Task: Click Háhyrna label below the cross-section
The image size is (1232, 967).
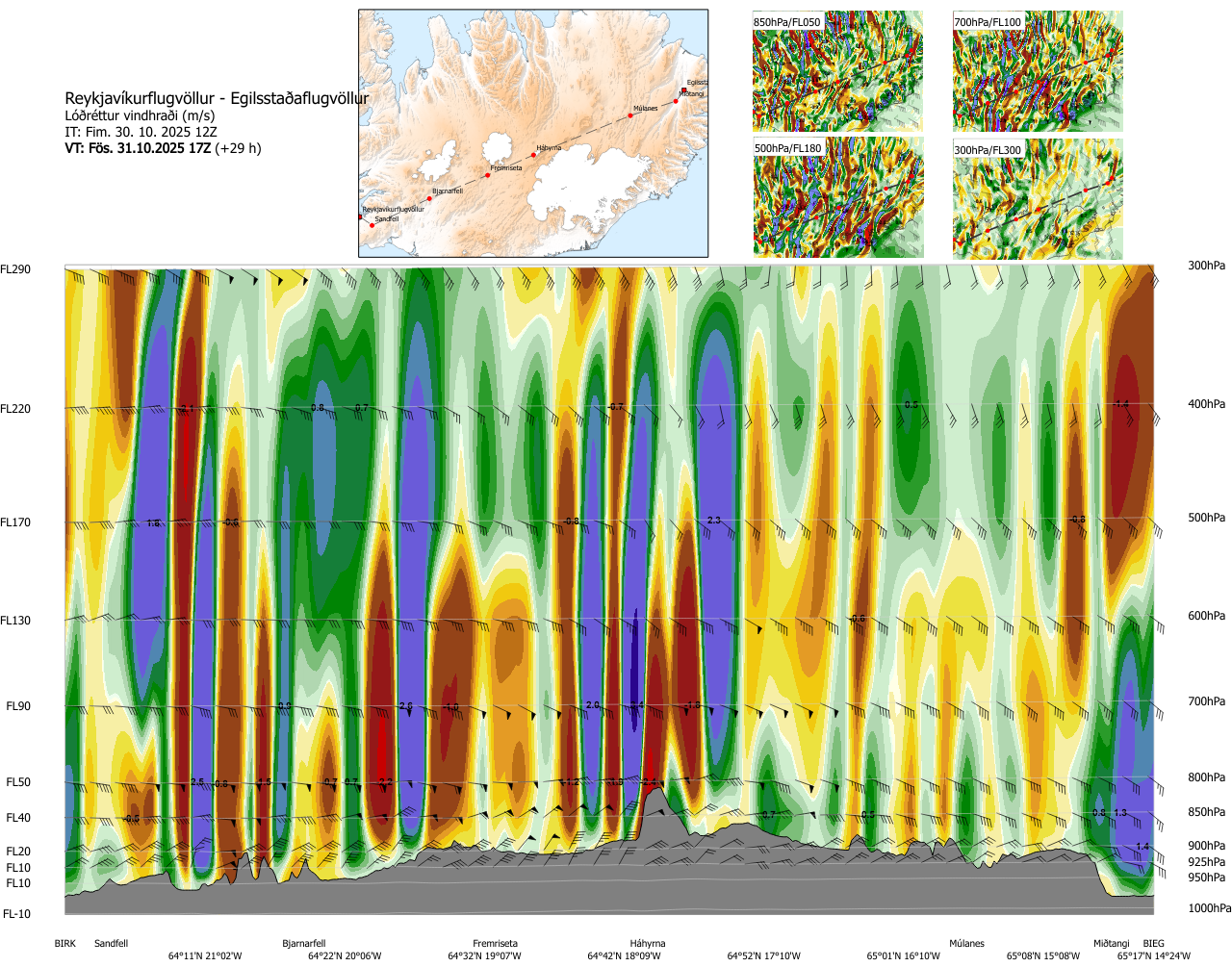Action: click(648, 944)
